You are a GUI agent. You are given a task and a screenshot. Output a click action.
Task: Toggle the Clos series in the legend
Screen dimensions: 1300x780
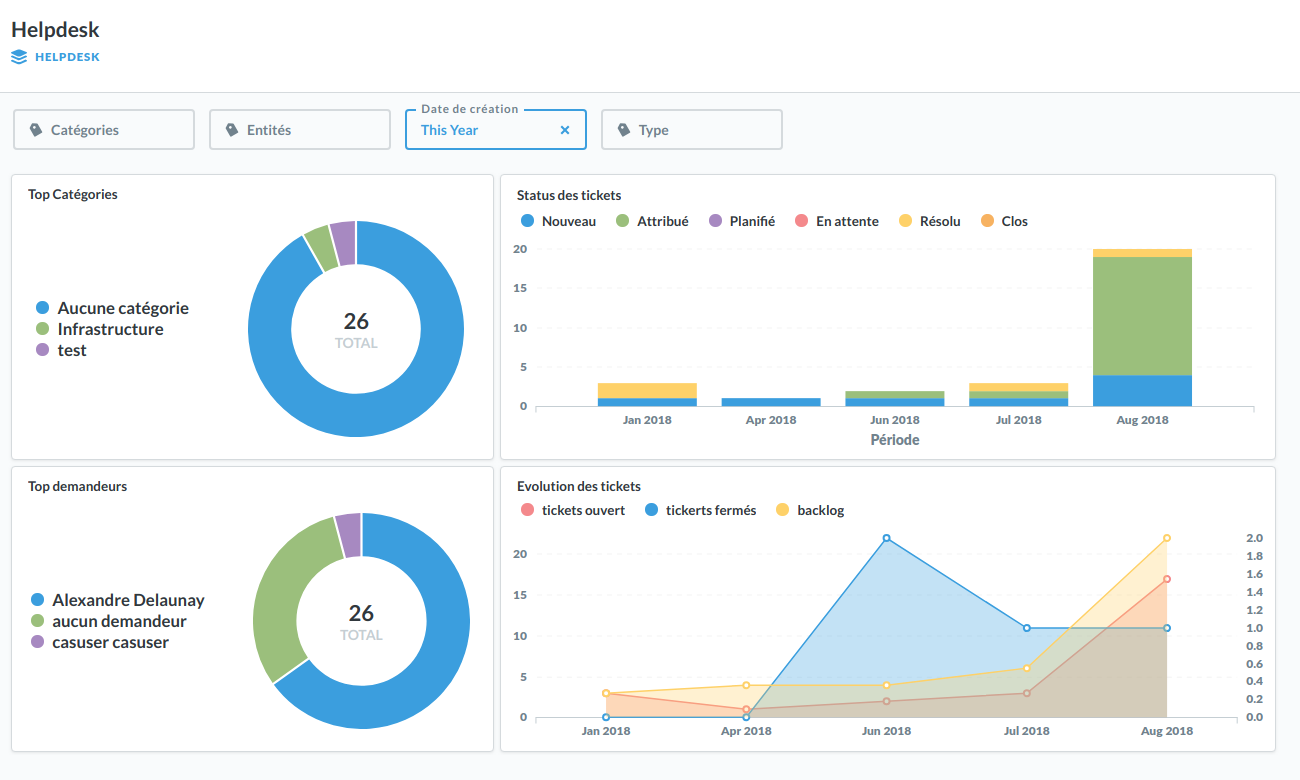[1004, 221]
